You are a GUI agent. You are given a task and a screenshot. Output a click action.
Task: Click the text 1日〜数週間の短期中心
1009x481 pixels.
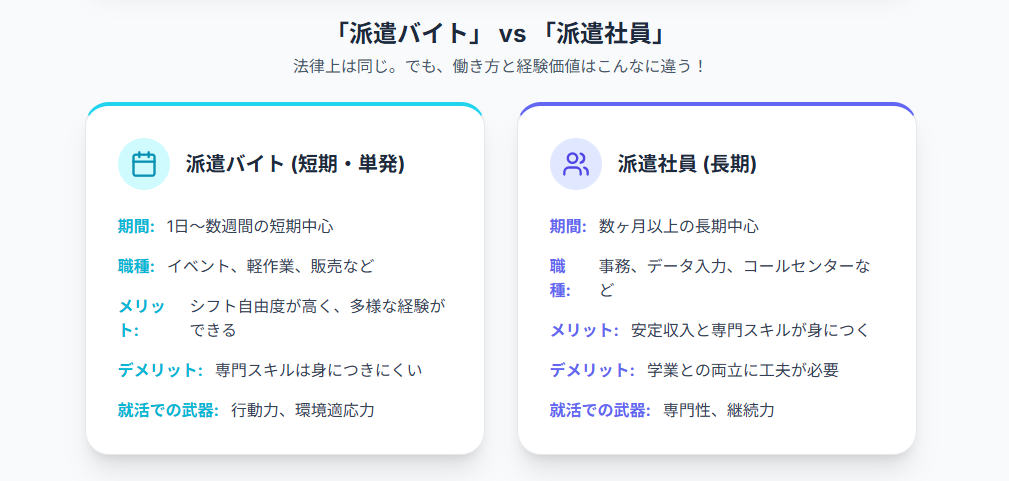[249, 226]
